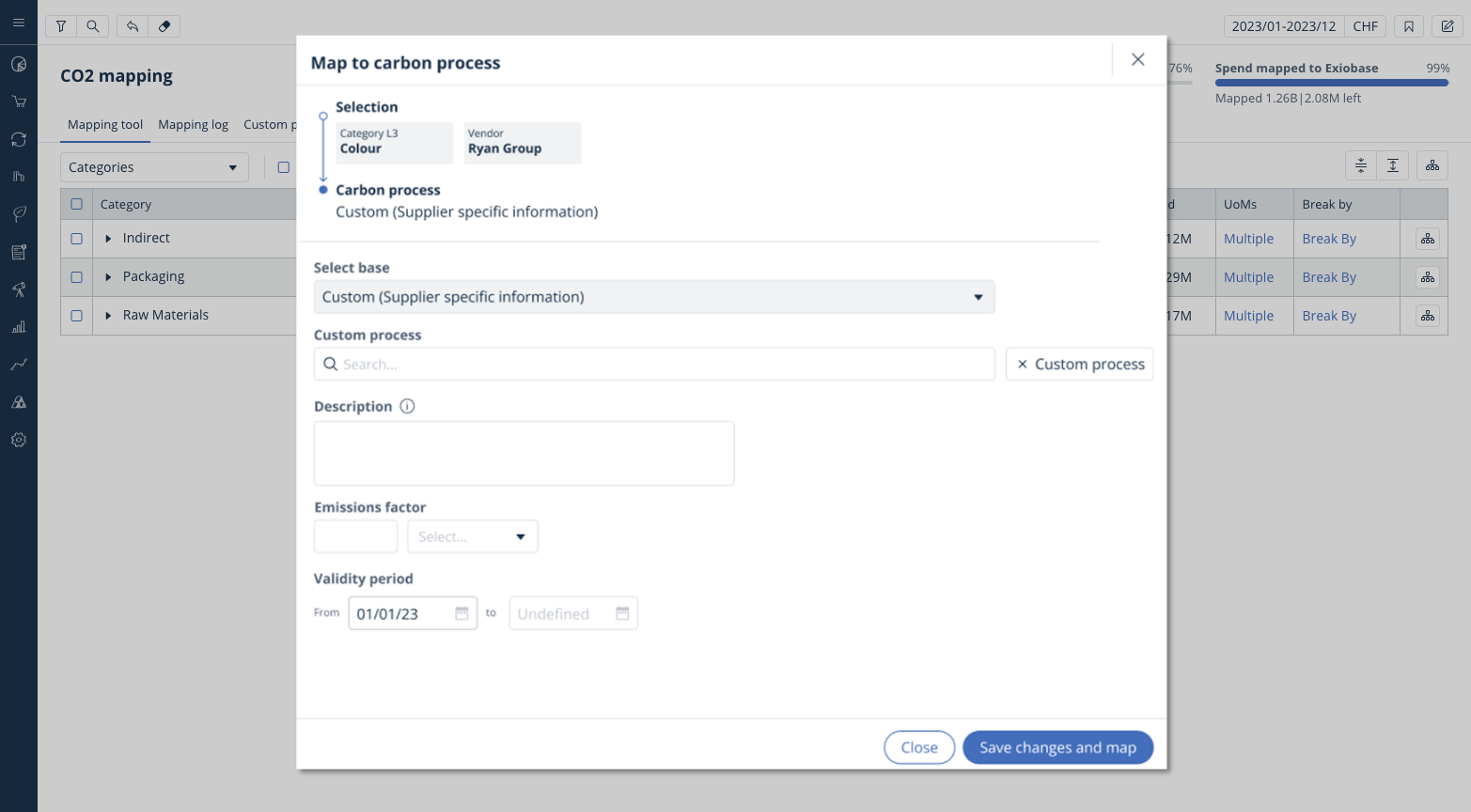1471x812 pixels.
Task: Click the undo arrow icon
Action: tap(133, 26)
